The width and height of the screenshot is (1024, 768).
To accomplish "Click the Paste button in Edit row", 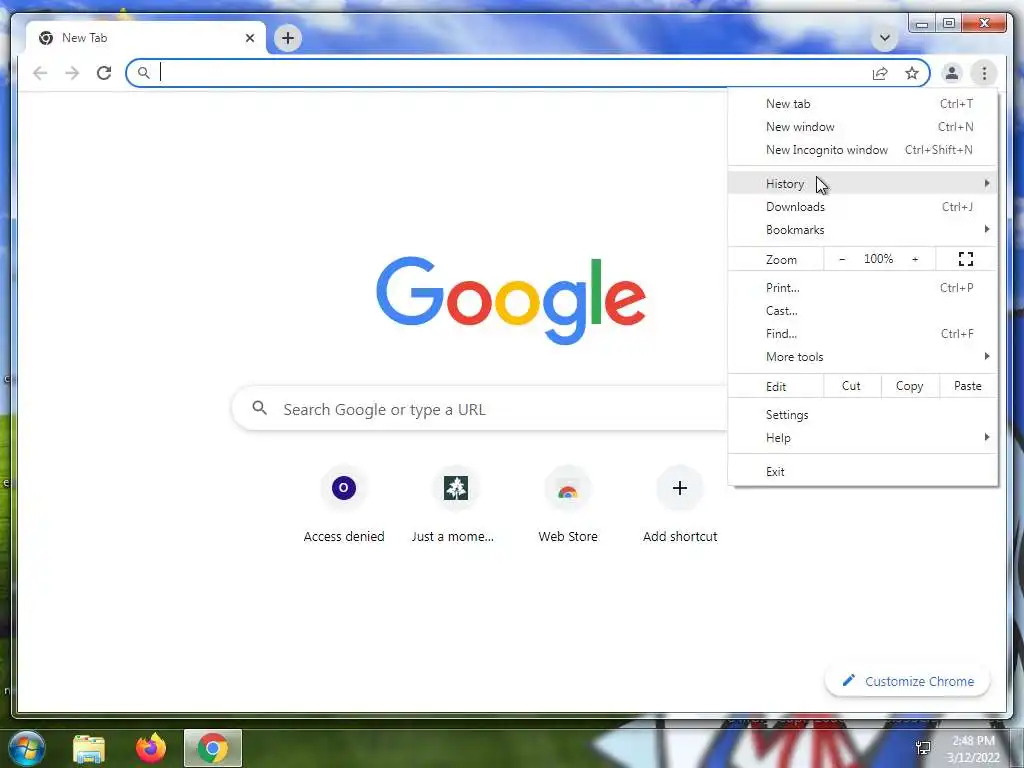I will [x=968, y=386].
